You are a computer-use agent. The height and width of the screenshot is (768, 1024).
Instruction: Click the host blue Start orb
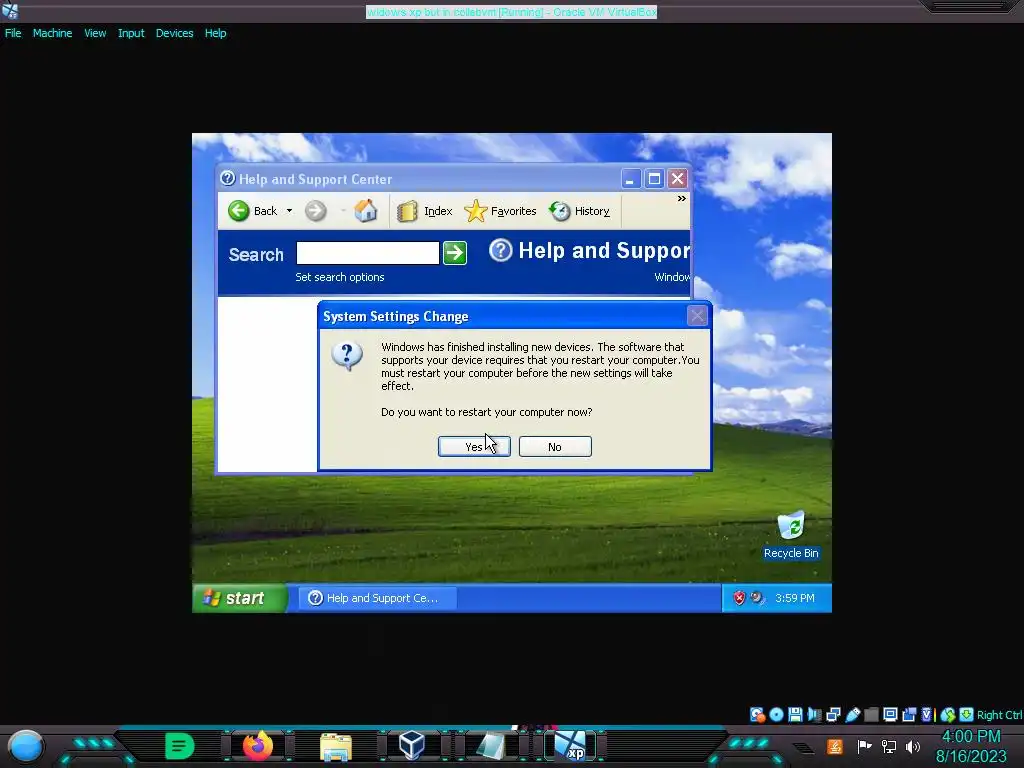26,746
